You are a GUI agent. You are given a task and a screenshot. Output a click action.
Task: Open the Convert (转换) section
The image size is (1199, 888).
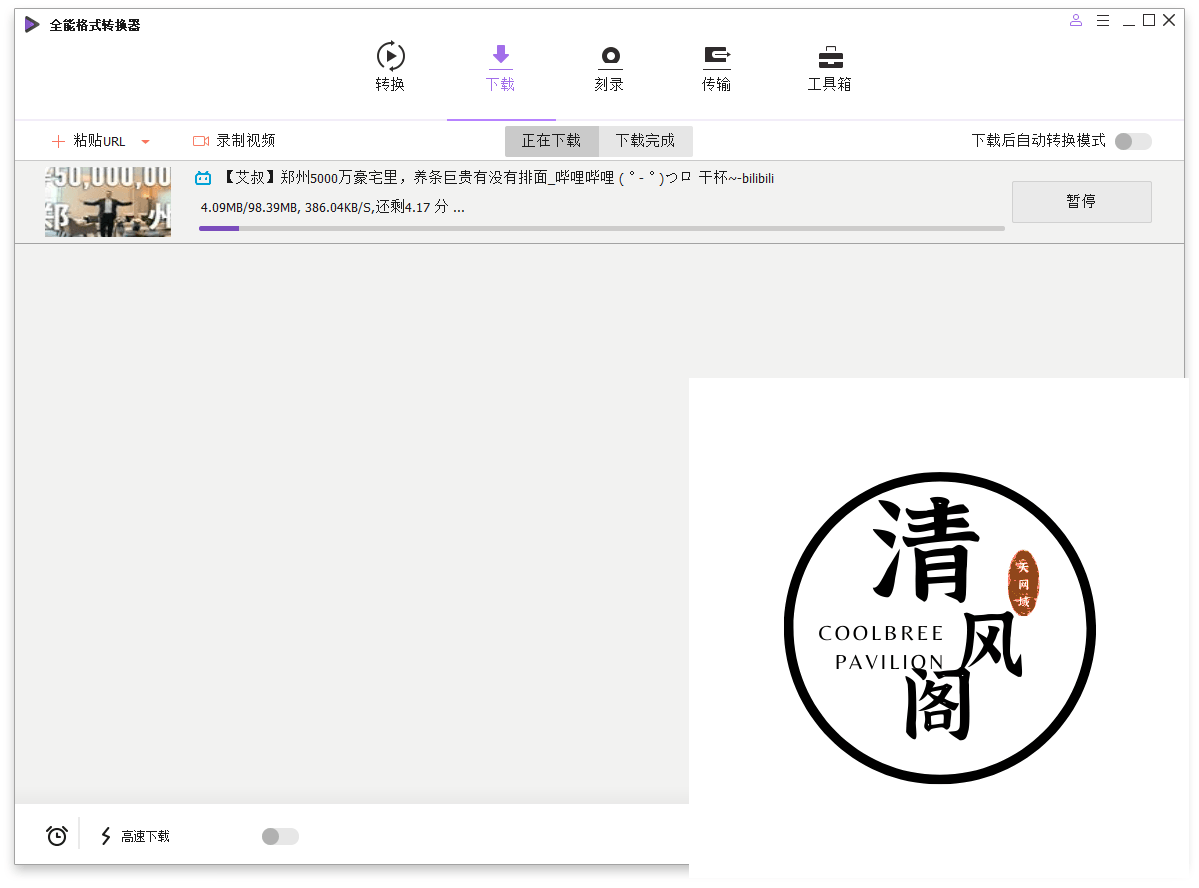(390, 67)
